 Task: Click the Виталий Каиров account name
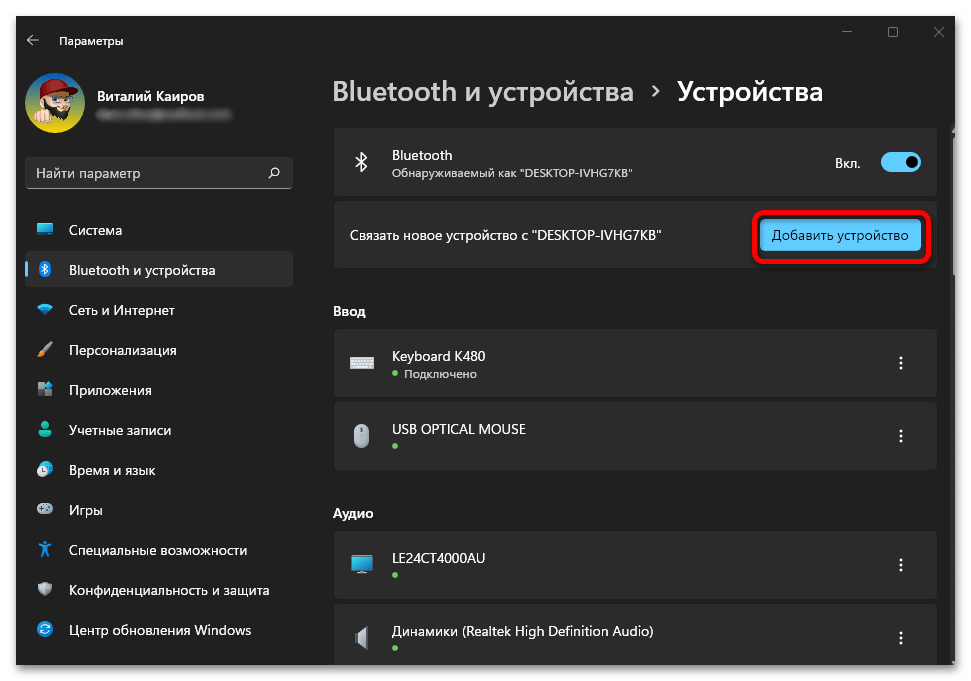(x=150, y=96)
